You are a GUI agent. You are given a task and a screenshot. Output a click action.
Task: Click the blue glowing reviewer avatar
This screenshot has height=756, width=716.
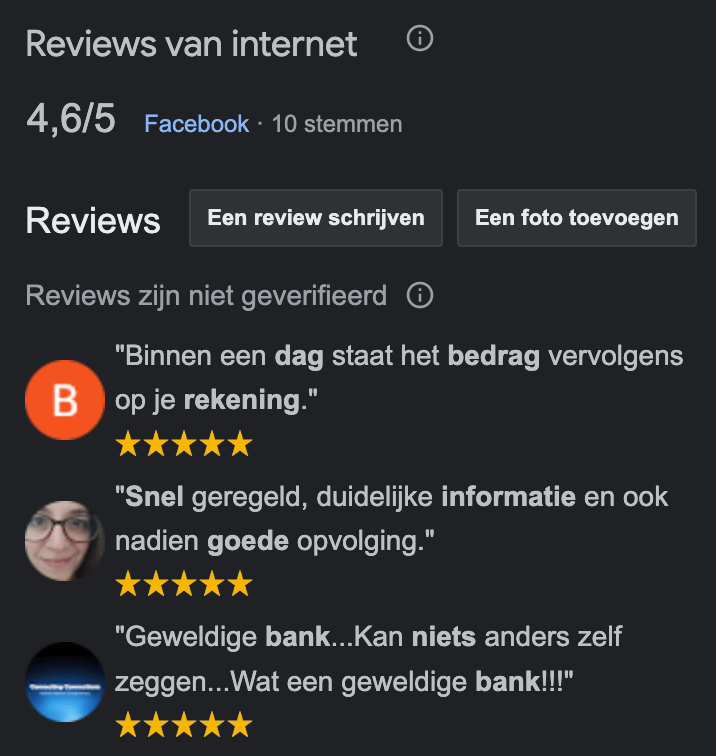click(65, 682)
